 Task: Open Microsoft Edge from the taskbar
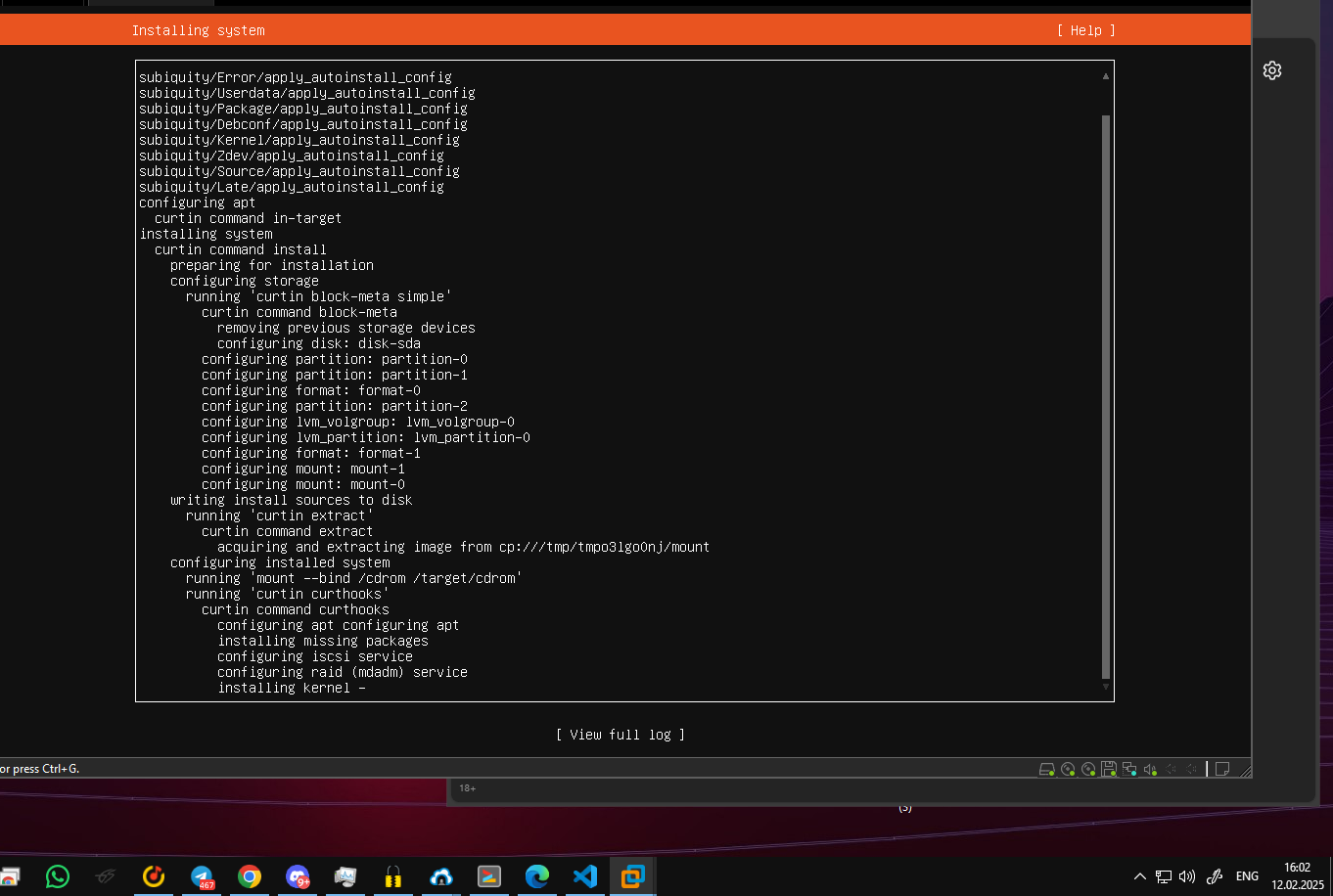[x=537, y=876]
